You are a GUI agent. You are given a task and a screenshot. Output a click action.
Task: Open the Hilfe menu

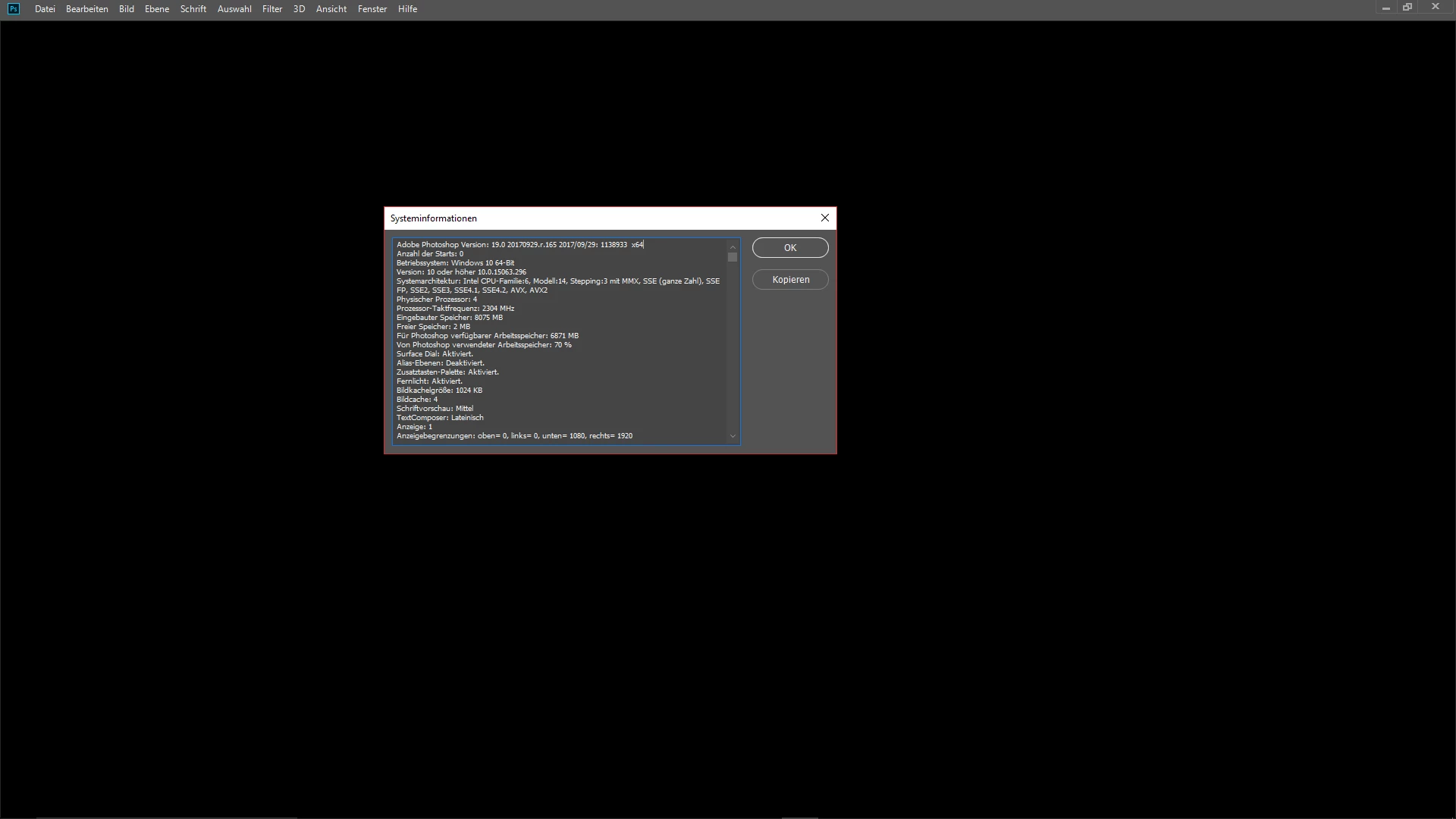pos(407,9)
